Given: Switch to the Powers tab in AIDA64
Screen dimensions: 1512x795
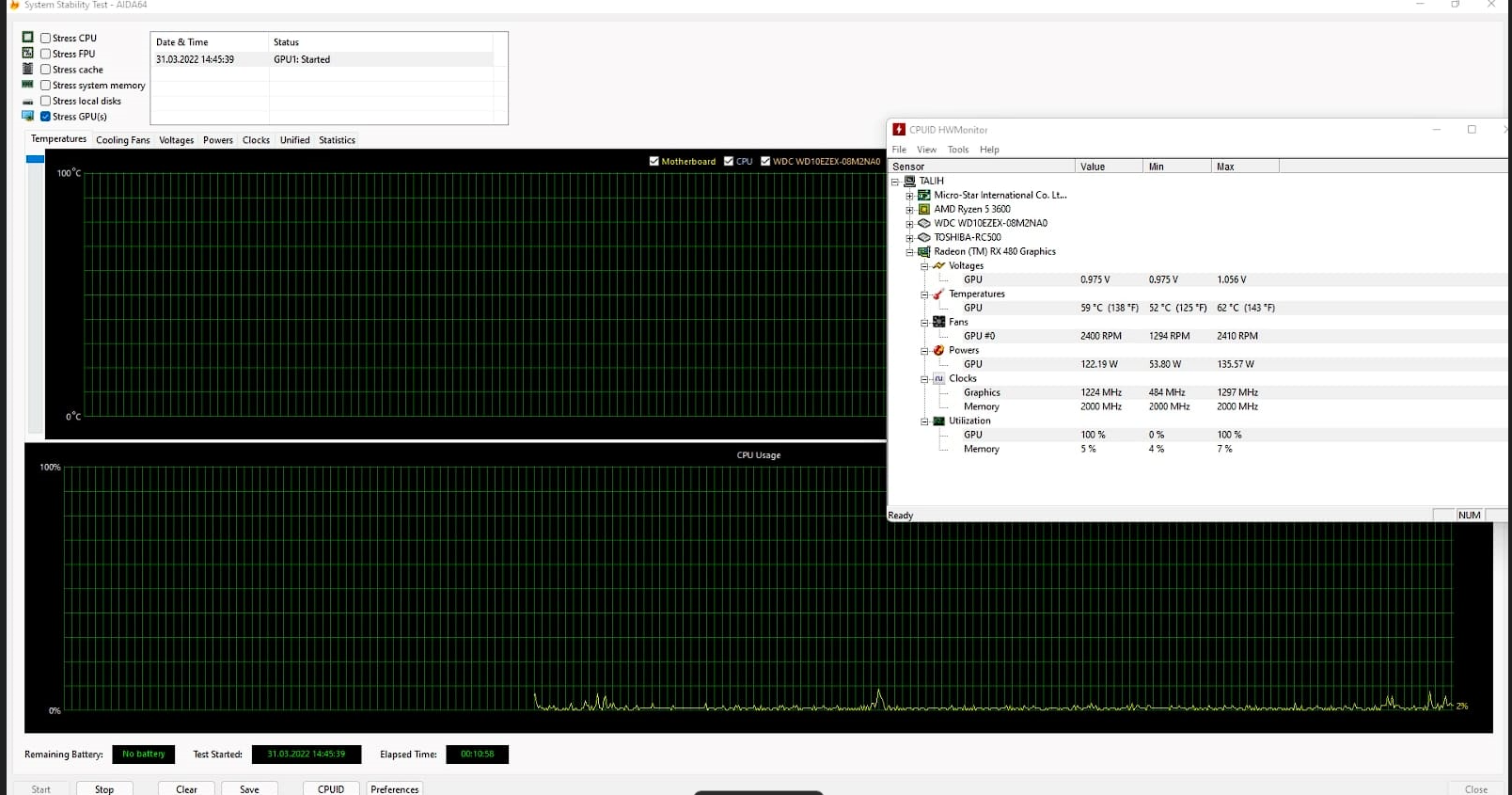Looking at the screenshot, I should (x=218, y=140).
